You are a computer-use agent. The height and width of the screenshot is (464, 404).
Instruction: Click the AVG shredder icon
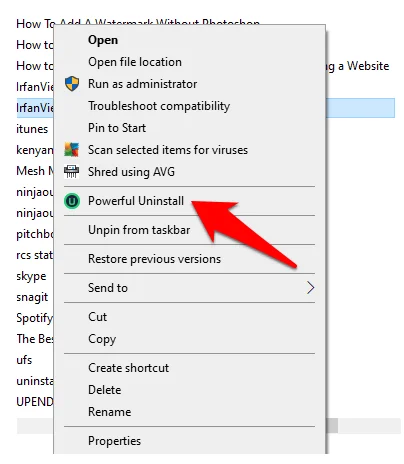[x=72, y=172]
